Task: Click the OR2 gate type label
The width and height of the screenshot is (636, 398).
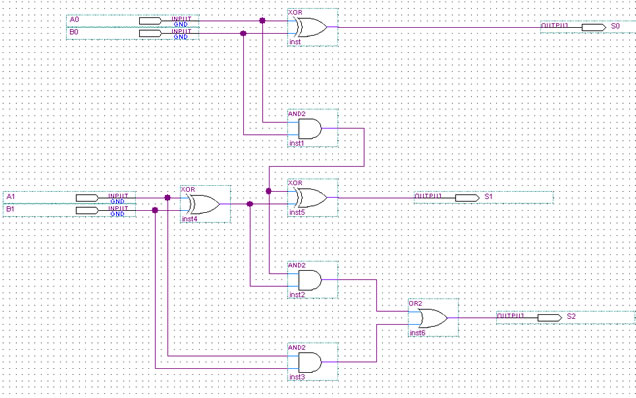Action: 415,303
